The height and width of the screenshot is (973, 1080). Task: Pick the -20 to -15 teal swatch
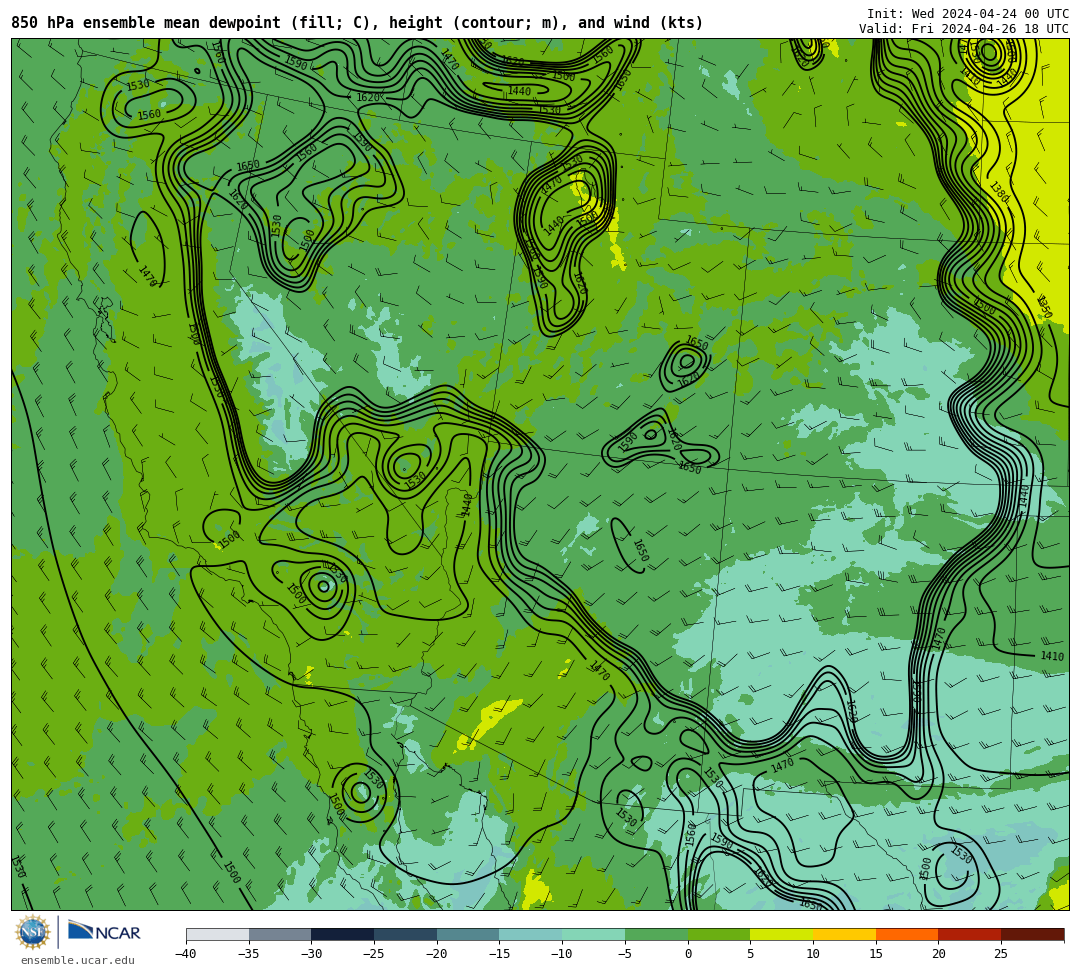[468, 934]
